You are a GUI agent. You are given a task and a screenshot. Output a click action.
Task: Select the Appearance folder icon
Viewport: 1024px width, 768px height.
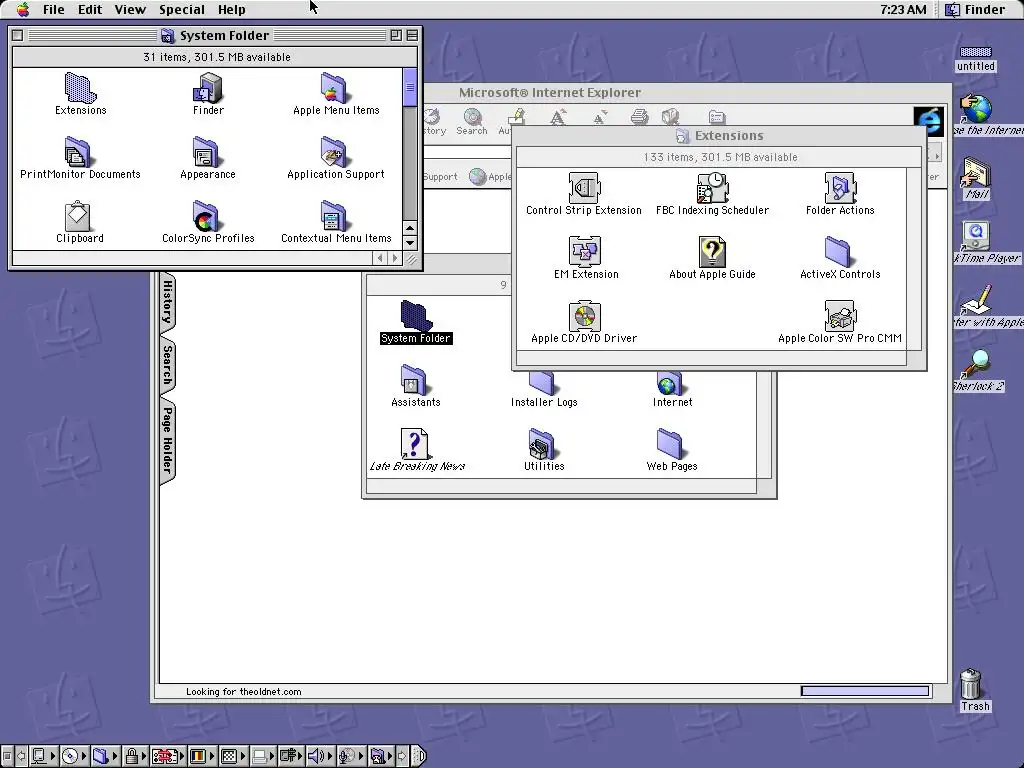coord(207,152)
